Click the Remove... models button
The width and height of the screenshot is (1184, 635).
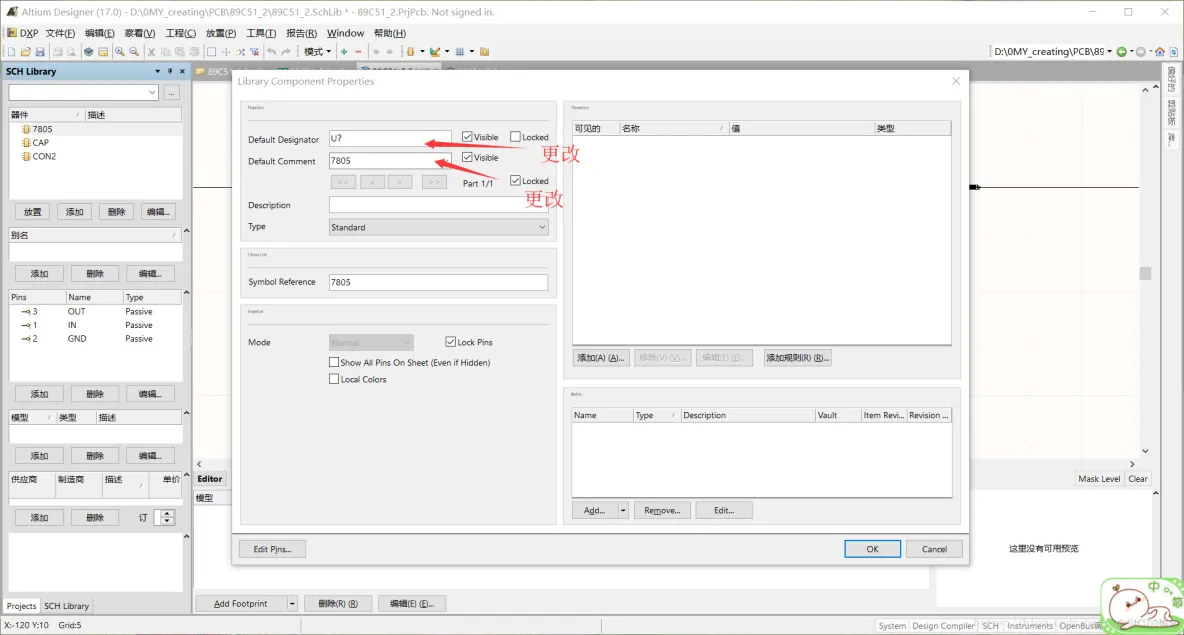(662, 510)
